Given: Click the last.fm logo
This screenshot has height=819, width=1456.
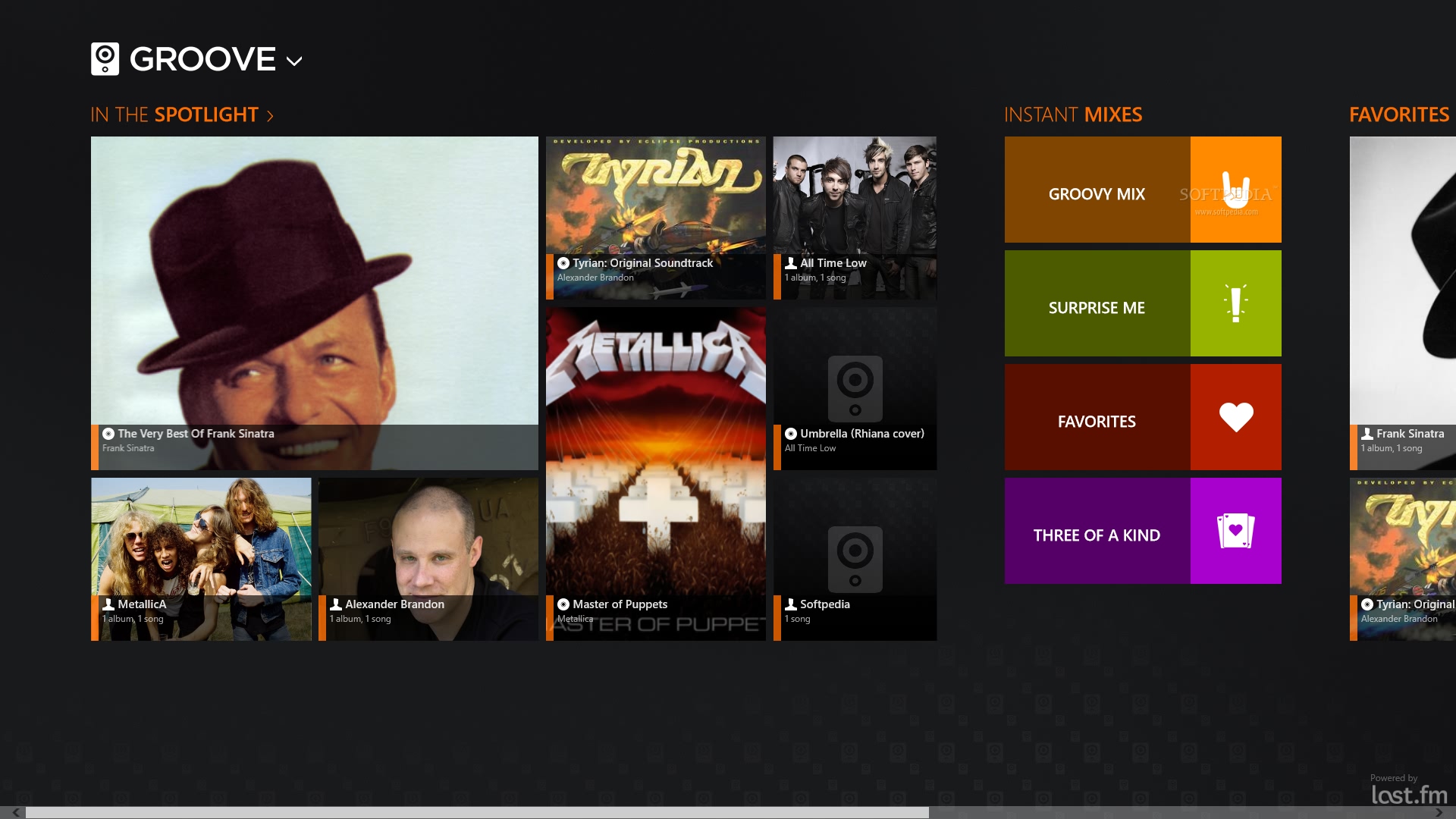Looking at the screenshot, I should pos(1409,795).
